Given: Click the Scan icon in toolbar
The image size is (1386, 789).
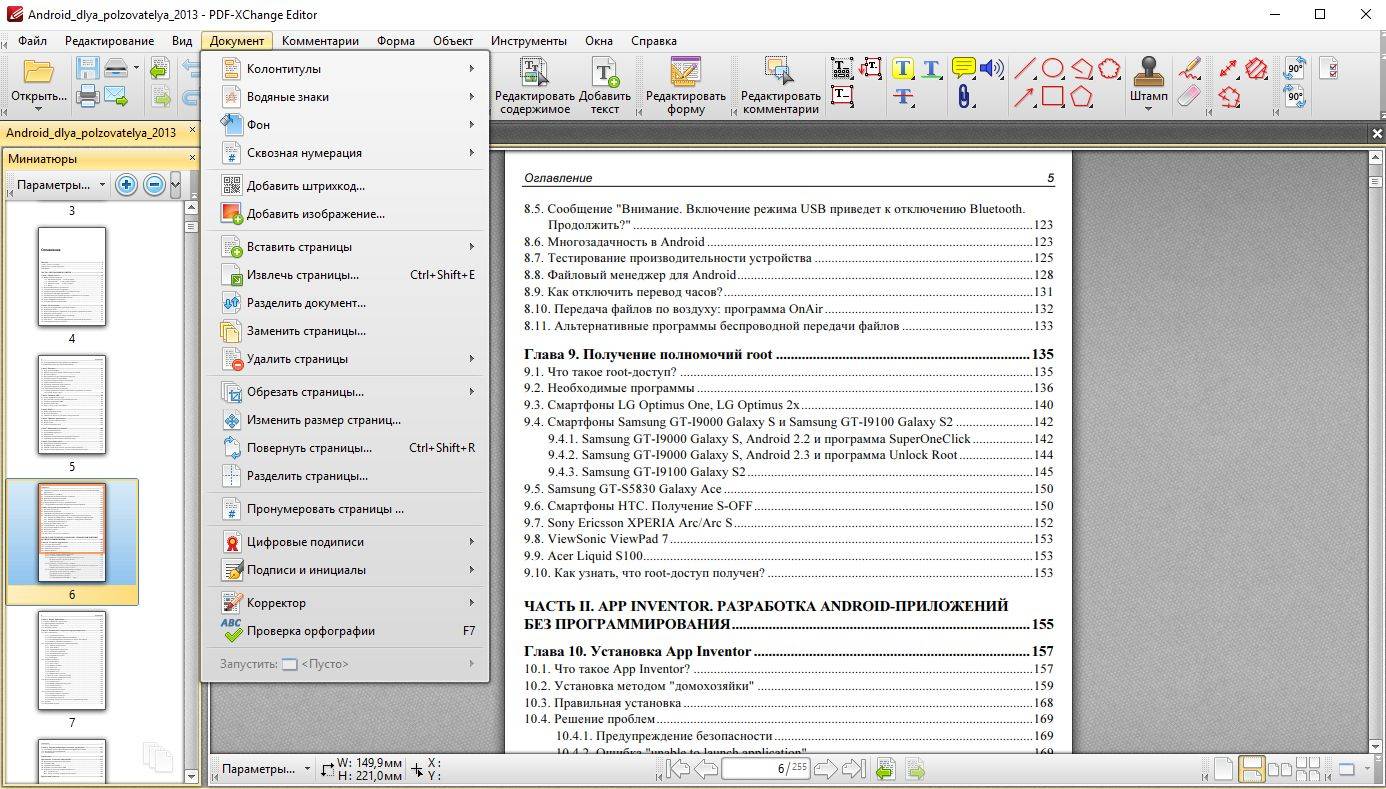Looking at the screenshot, I should [x=116, y=68].
